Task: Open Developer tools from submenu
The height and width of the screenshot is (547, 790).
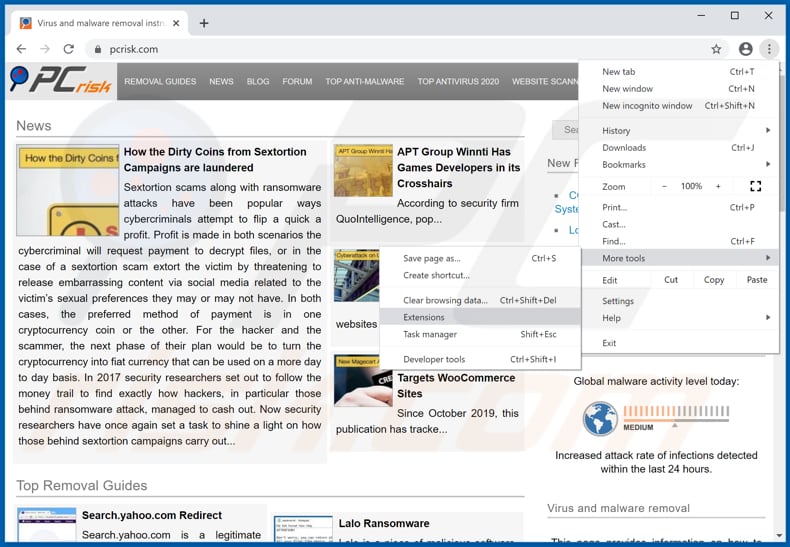Action: tap(480, 359)
